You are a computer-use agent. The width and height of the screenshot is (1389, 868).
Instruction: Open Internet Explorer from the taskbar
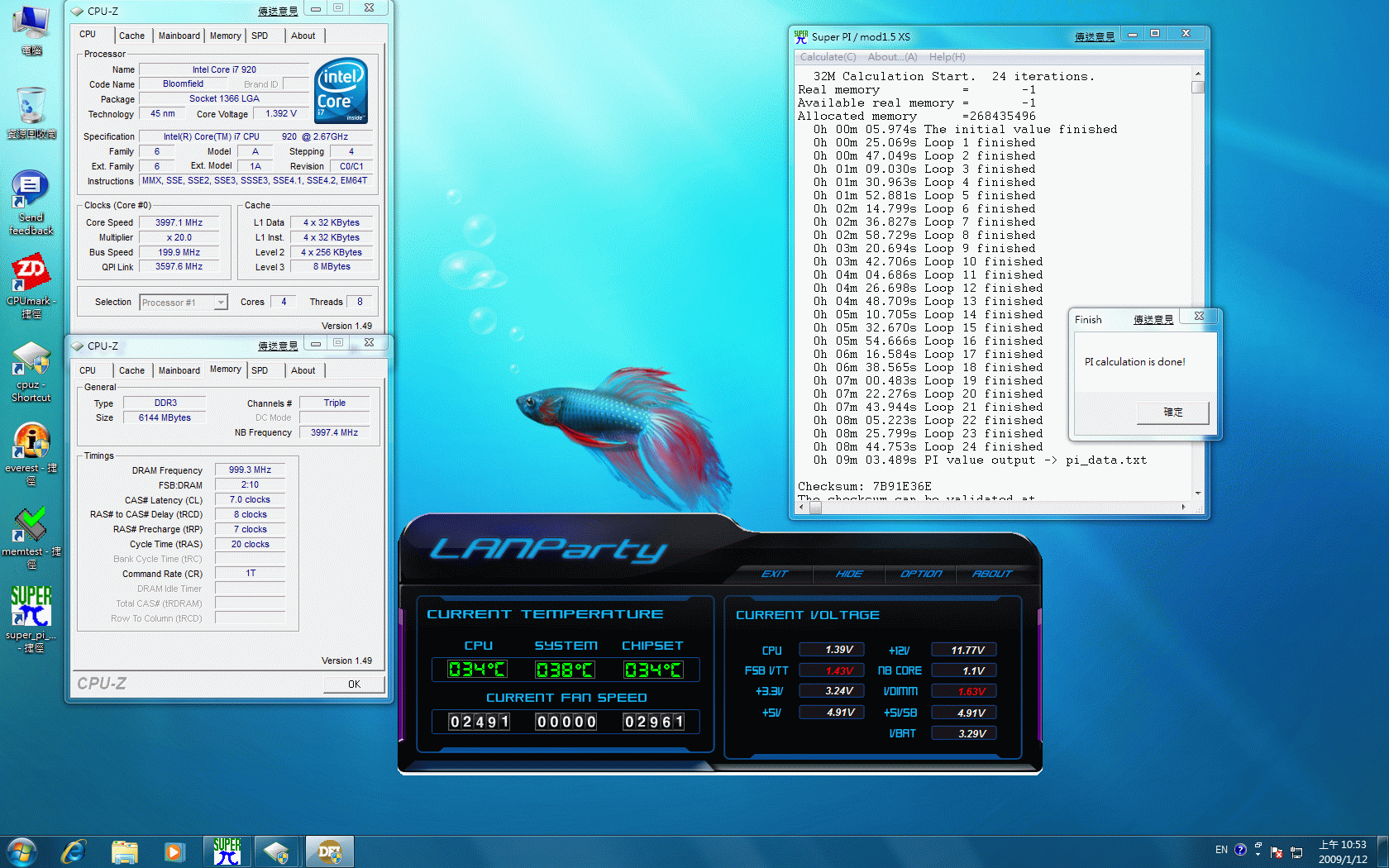coord(74,851)
